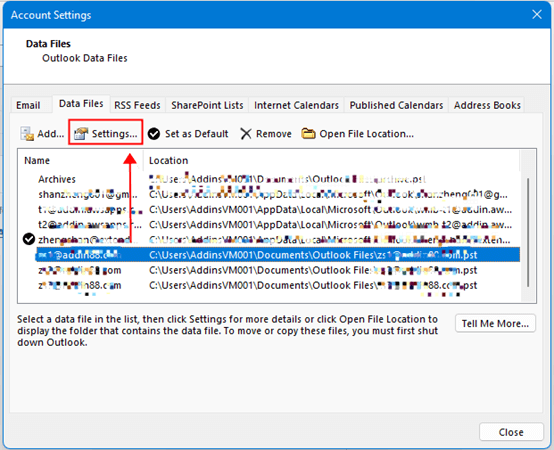The image size is (554, 450).
Task: Select the last row ending in 88.com
Action: 268,285
